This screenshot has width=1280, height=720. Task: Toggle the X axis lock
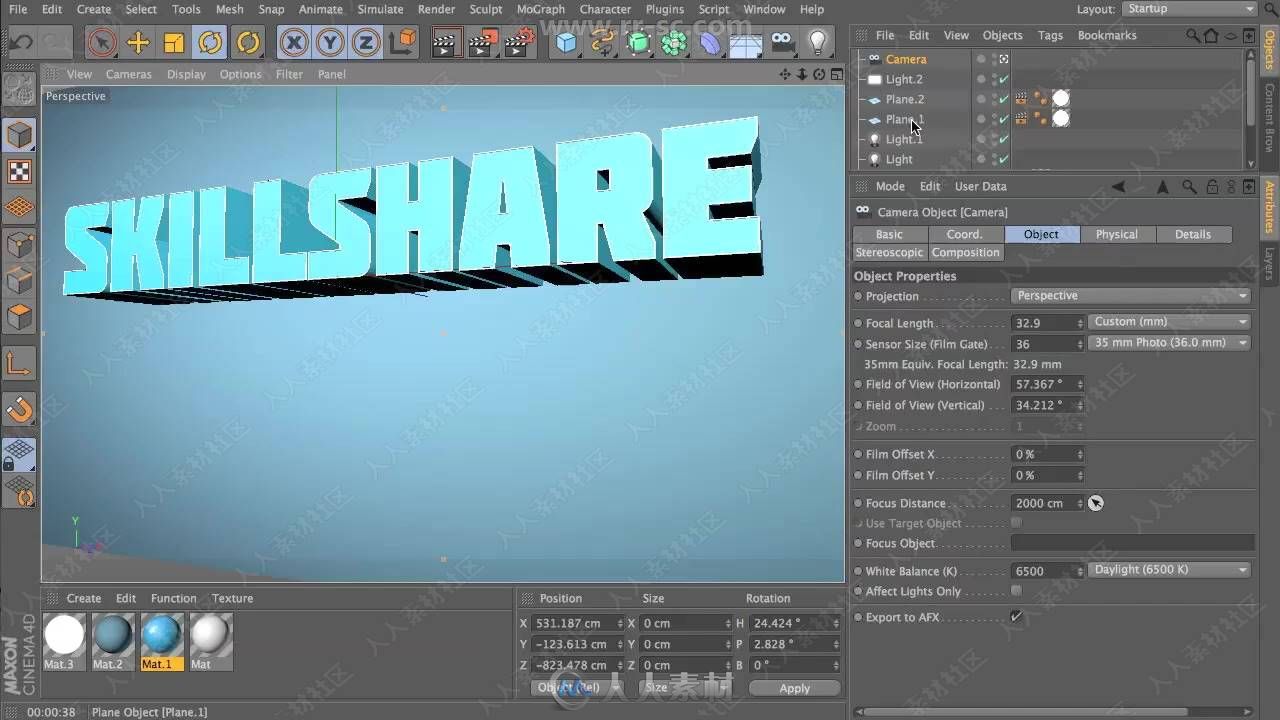click(293, 43)
